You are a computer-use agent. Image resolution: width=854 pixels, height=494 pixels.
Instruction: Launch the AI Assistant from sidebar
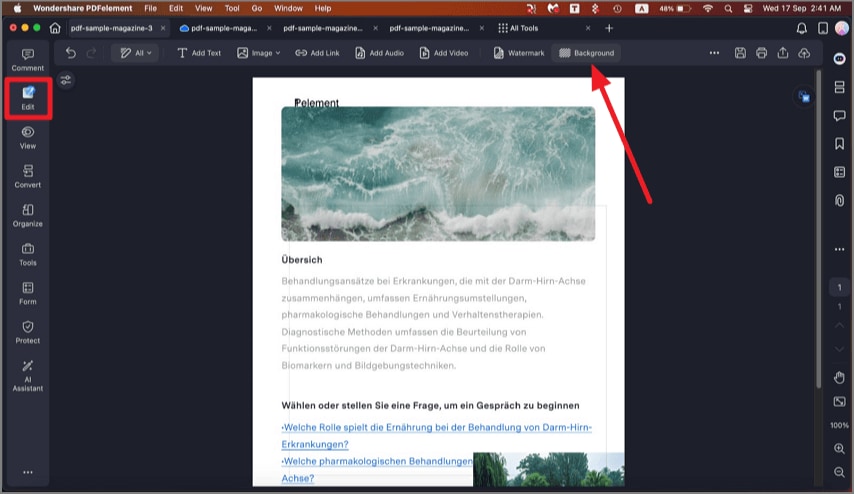[x=28, y=376]
